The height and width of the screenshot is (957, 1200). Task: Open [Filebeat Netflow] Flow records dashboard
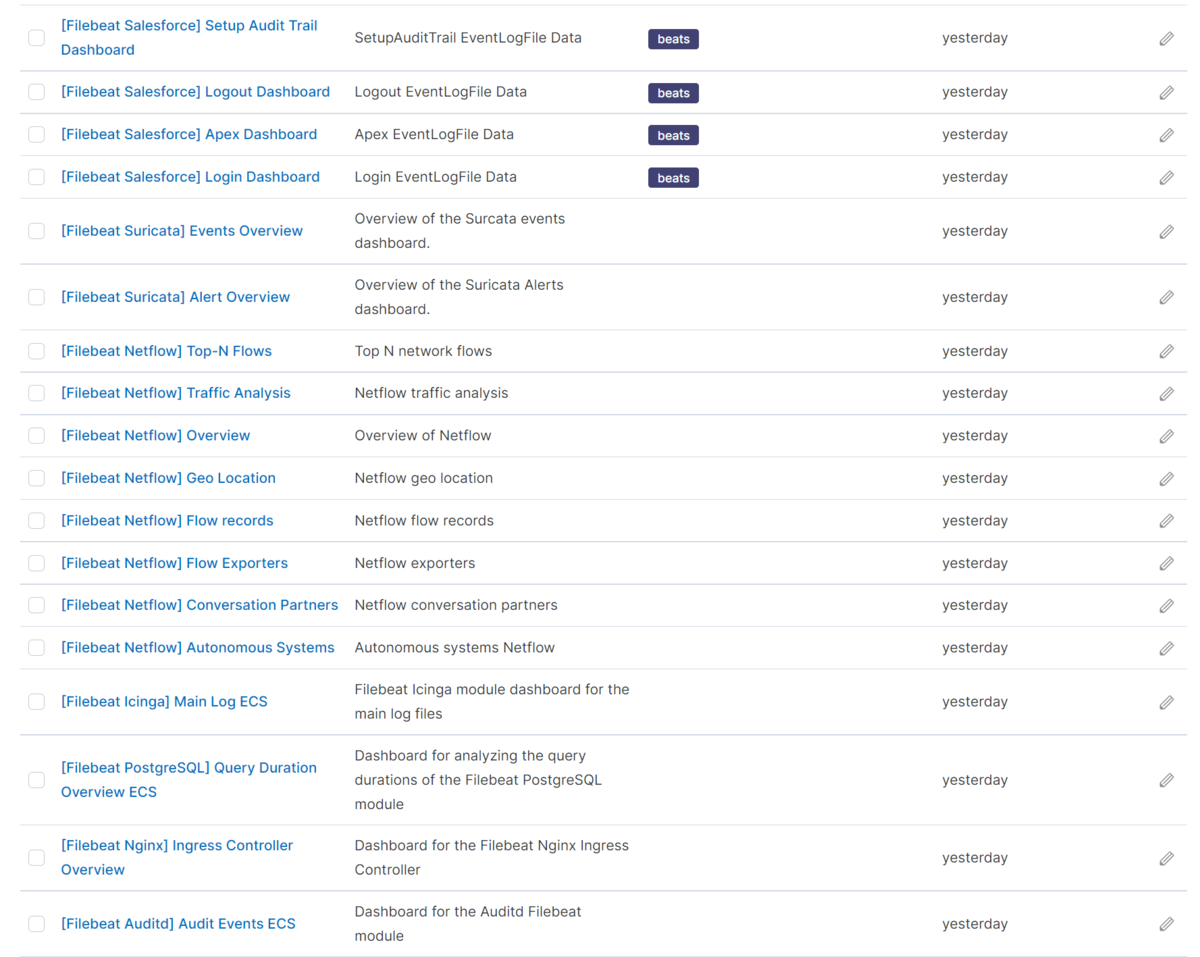click(x=167, y=521)
